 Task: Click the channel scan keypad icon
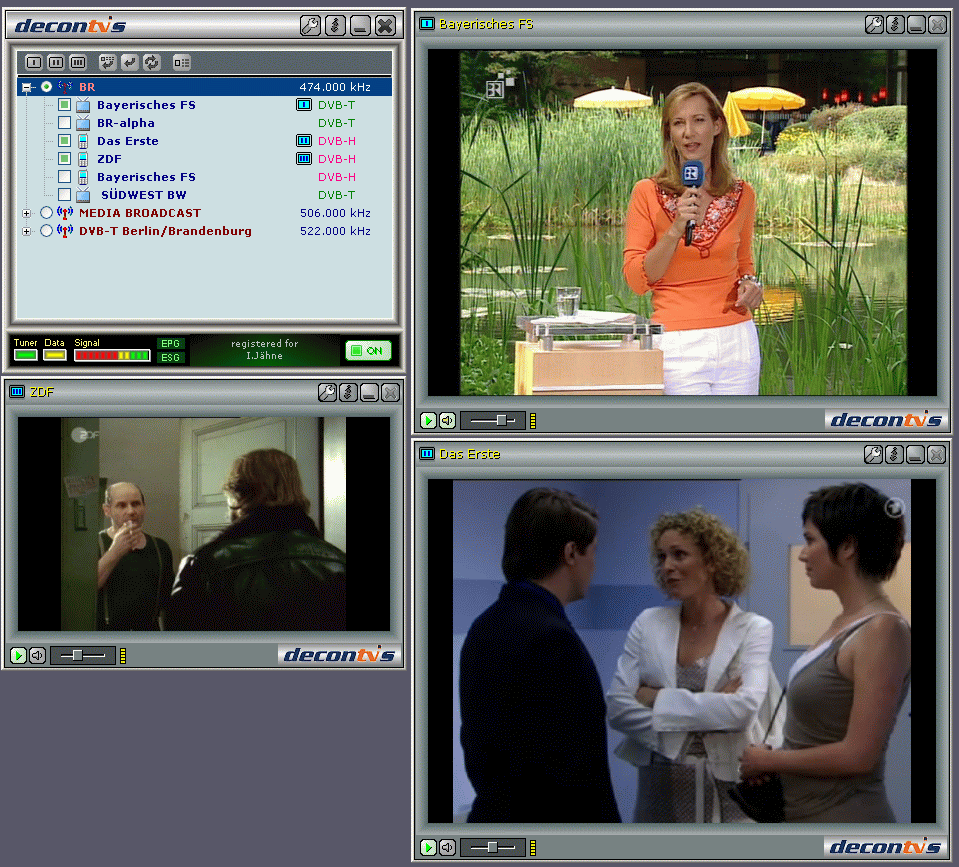(x=107, y=62)
